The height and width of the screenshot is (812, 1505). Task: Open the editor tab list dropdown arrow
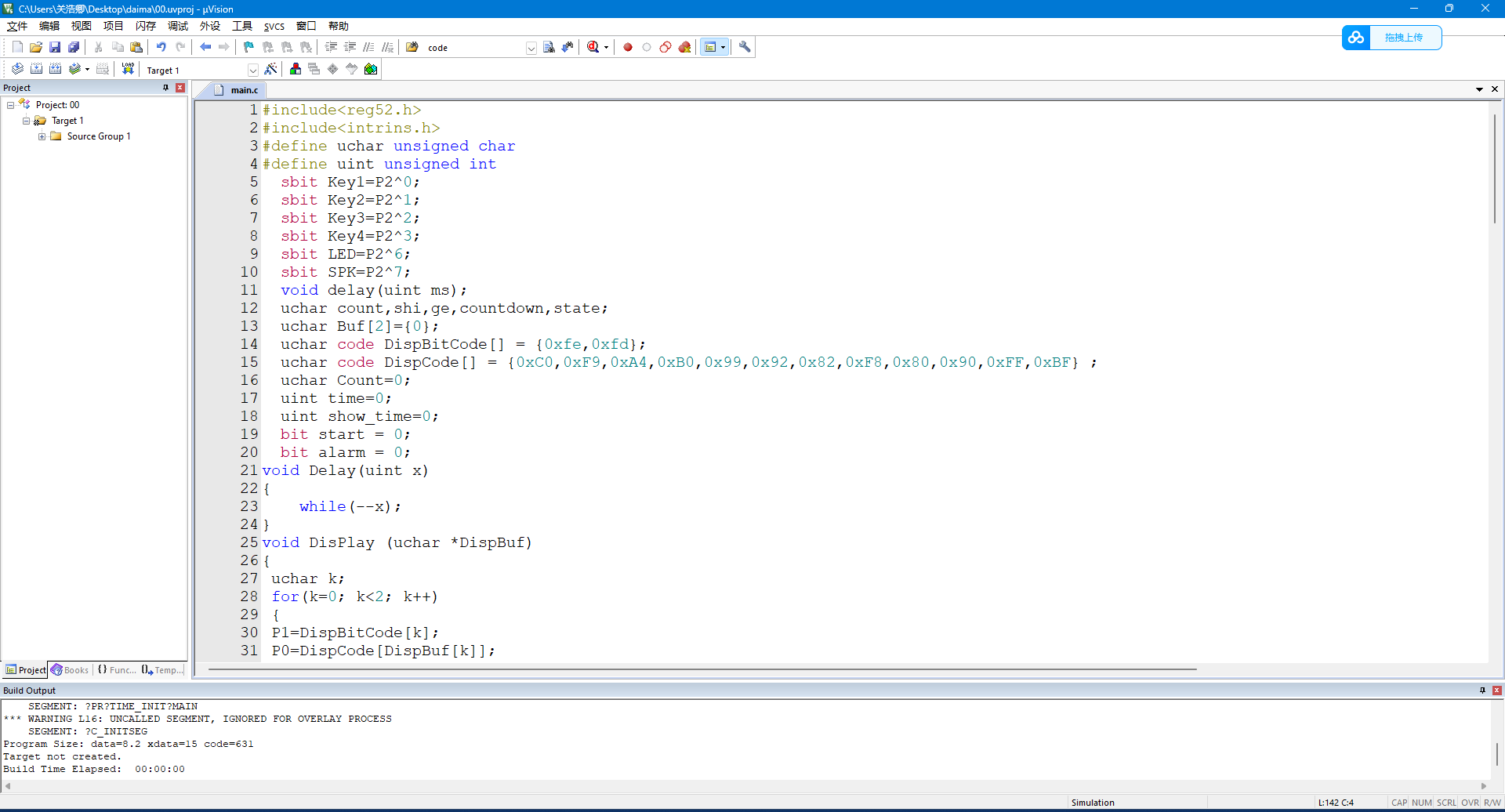(1479, 89)
